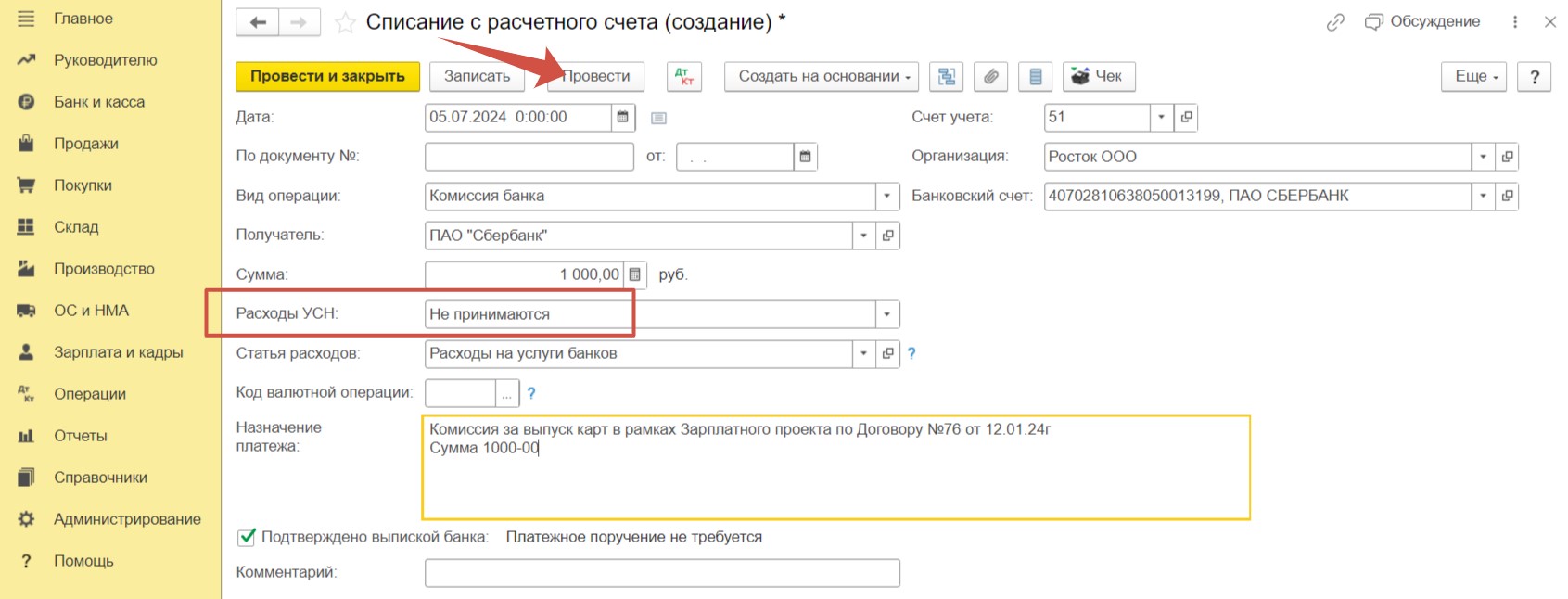Open the calendar picker for Дата
Viewport: 1568px width, 599px height.
[x=623, y=117]
